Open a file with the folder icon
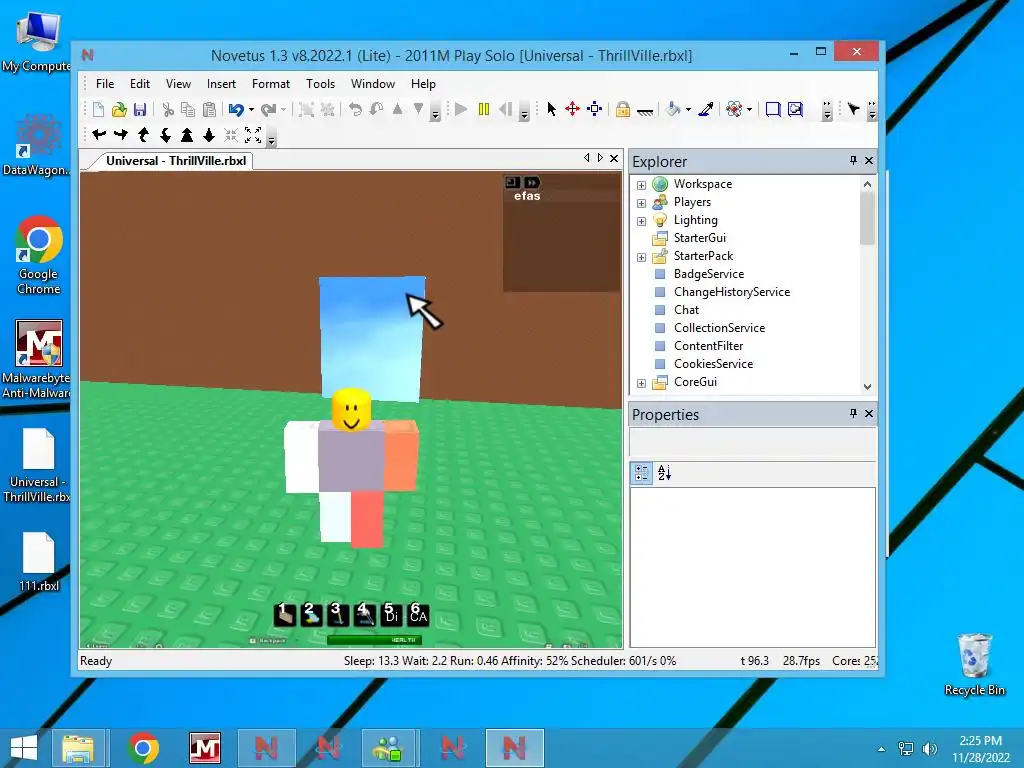Screen dimensions: 1024x768 pyautogui.click(x=119, y=109)
